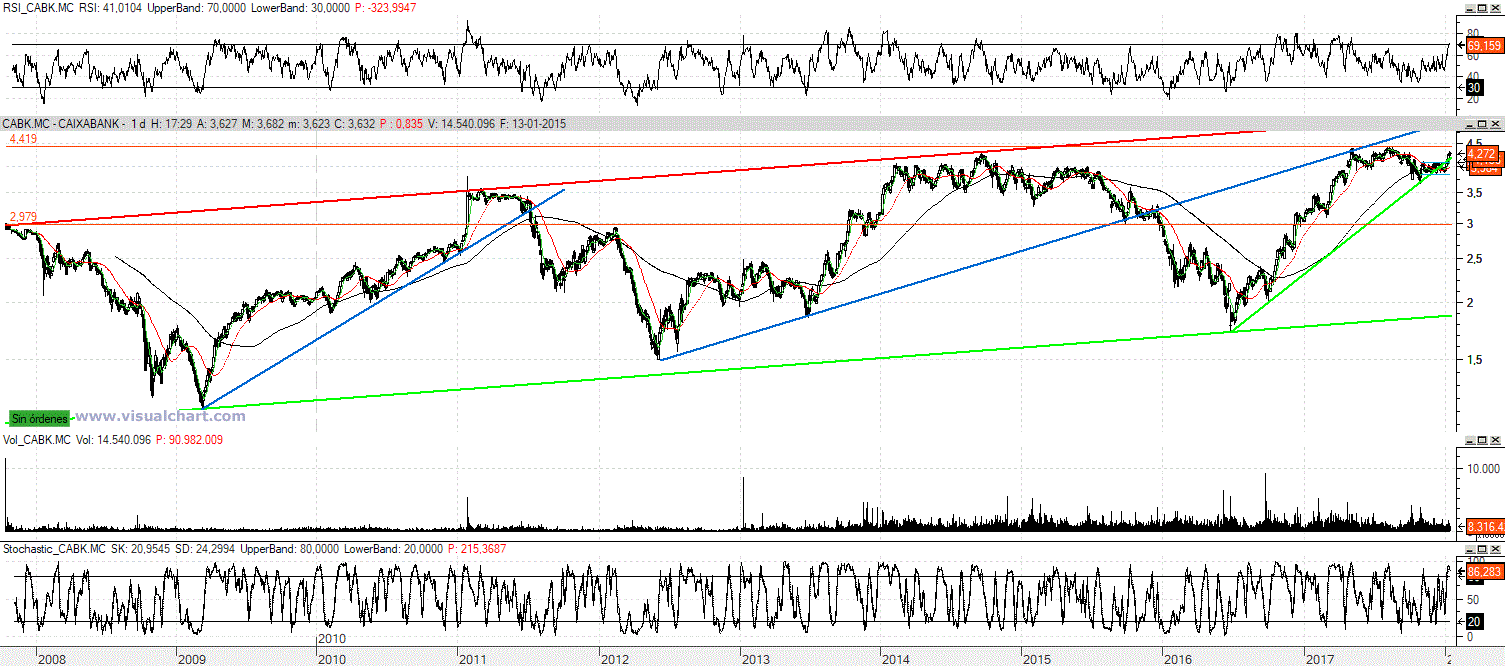
Task: Click the 2015 year label on time axis
Action: pos(1037,659)
